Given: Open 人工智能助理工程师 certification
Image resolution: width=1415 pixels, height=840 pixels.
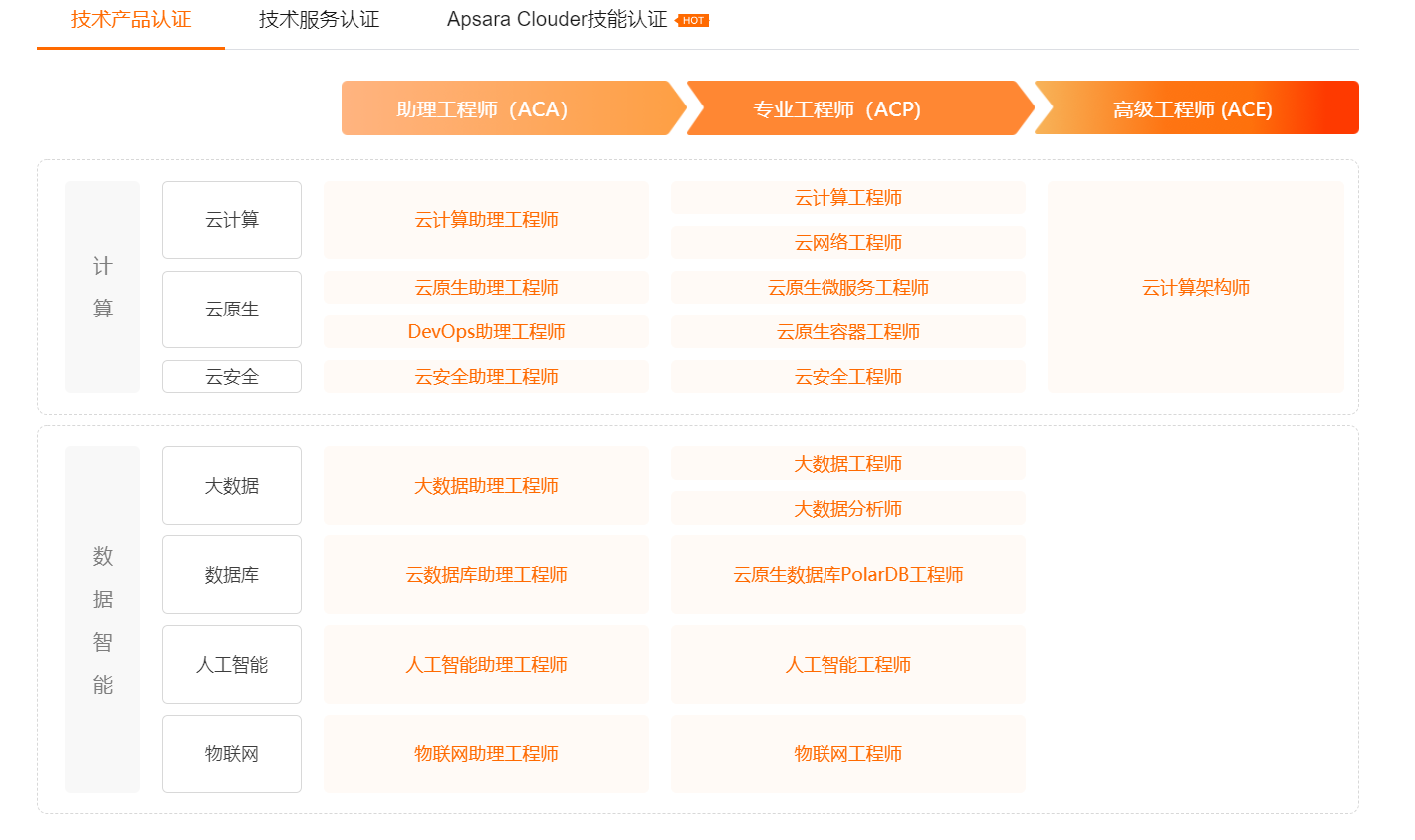Looking at the screenshot, I should pos(486,665).
